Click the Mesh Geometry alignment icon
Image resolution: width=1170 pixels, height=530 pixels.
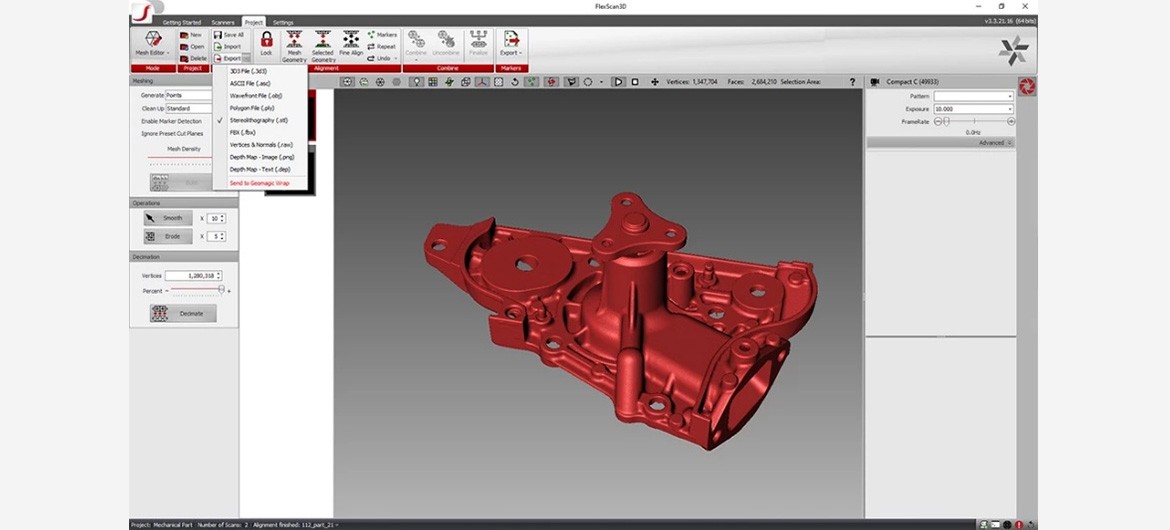294,44
